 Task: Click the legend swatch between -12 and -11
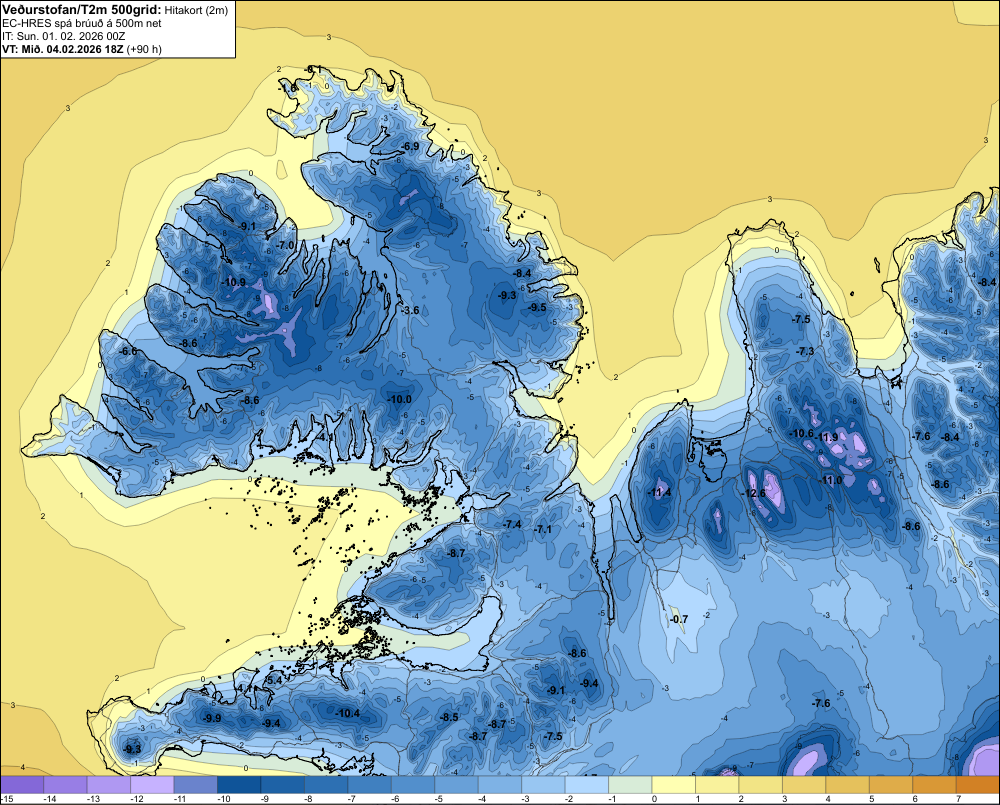coord(152,784)
